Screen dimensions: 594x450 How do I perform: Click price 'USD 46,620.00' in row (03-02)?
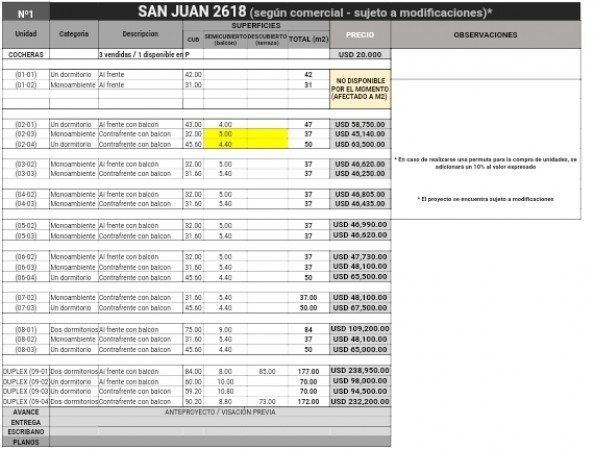click(360, 164)
